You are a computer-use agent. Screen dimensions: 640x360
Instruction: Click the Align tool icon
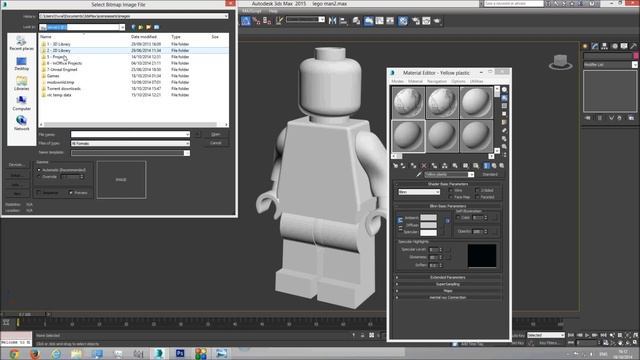coord(343,21)
